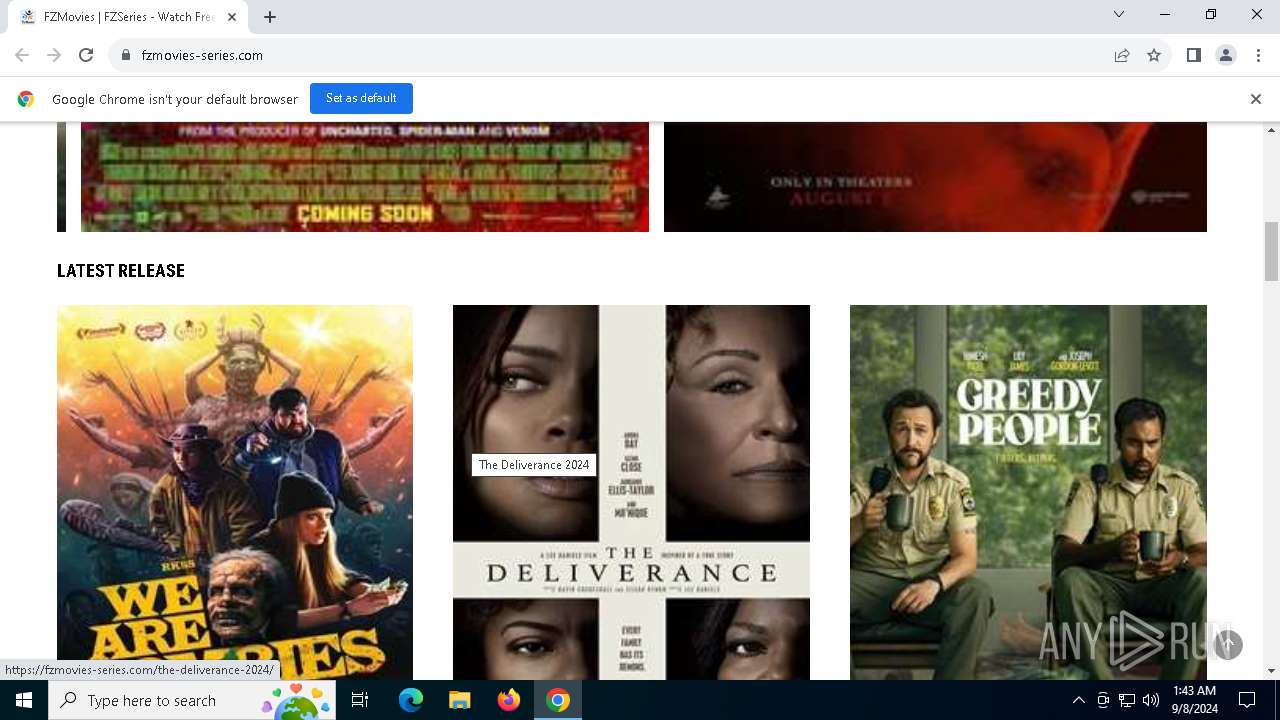
Task: Dismiss the default browser notification bar
Action: click(1256, 99)
